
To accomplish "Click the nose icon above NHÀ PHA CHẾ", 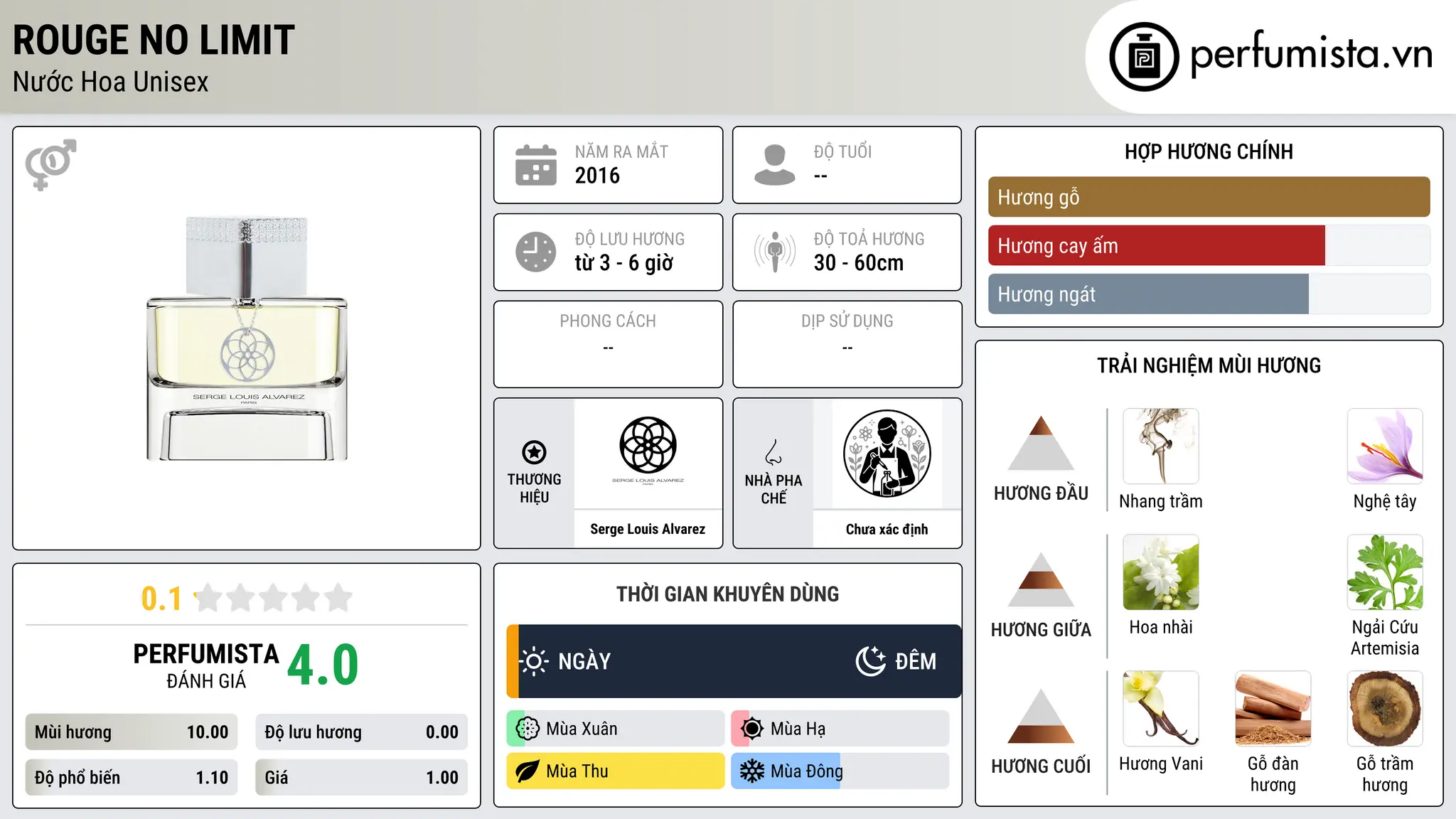I will pos(773,452).
